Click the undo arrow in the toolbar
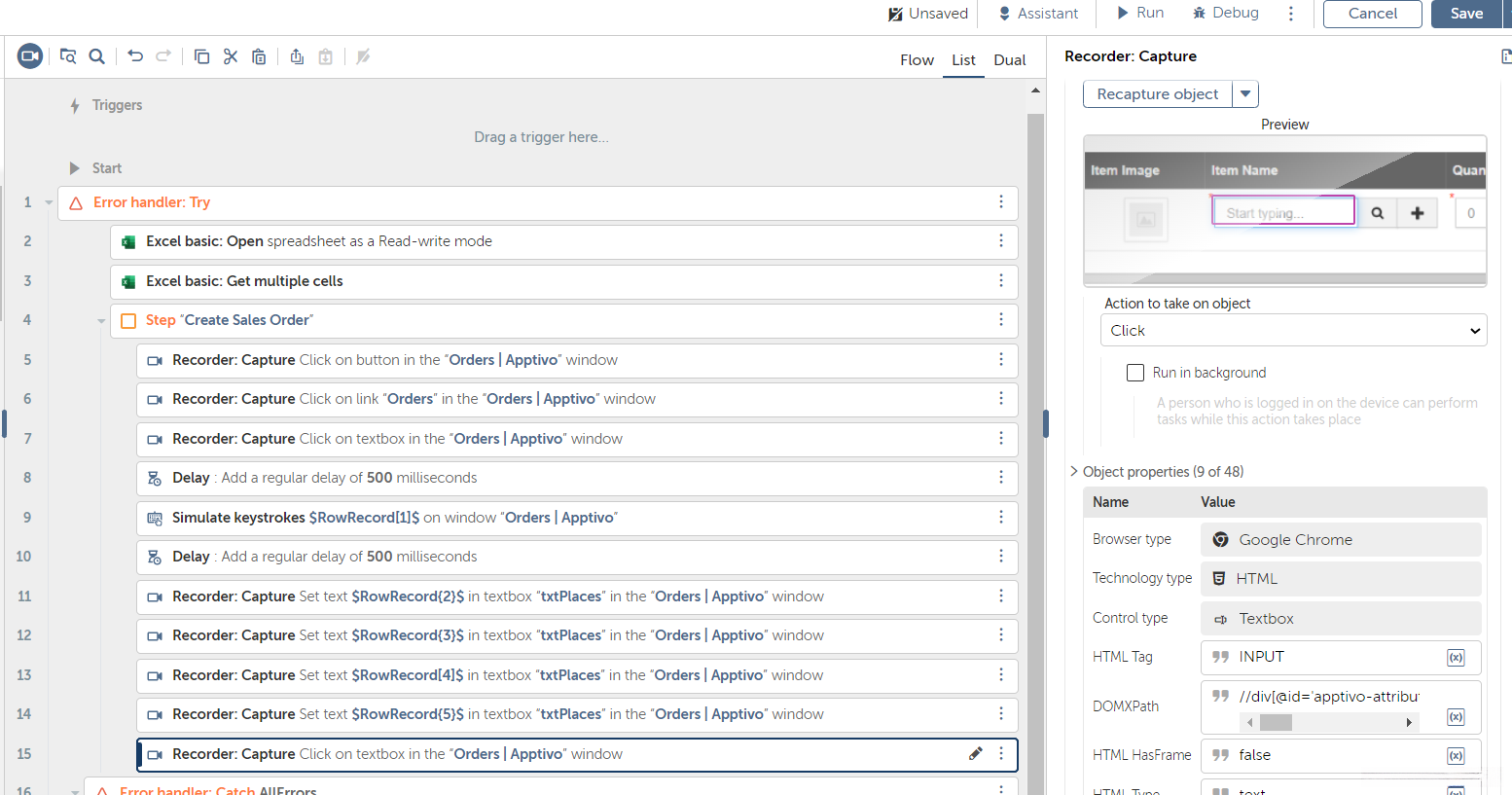This screenshot has width=1512, height=795. (135, 56)
